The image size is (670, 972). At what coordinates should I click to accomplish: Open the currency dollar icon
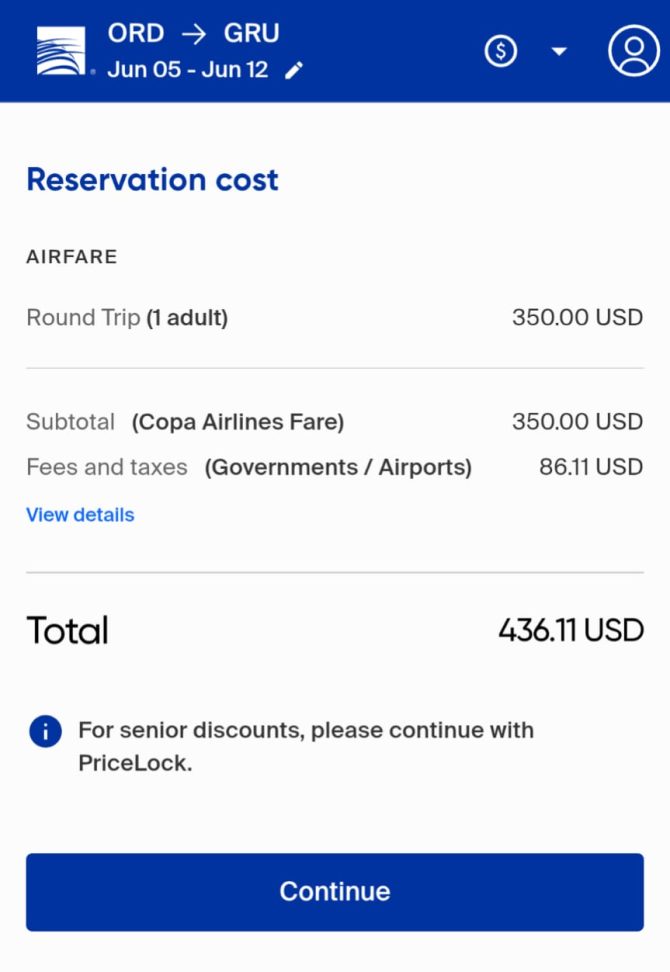coord(501,51)
